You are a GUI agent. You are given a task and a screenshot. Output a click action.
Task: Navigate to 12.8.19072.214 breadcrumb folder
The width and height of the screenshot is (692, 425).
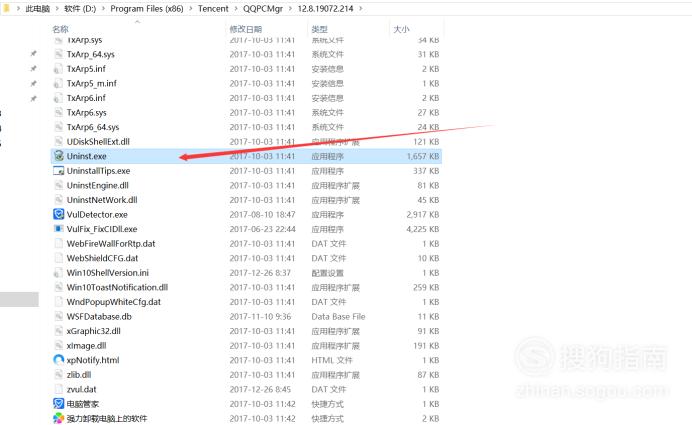[325, 9]
